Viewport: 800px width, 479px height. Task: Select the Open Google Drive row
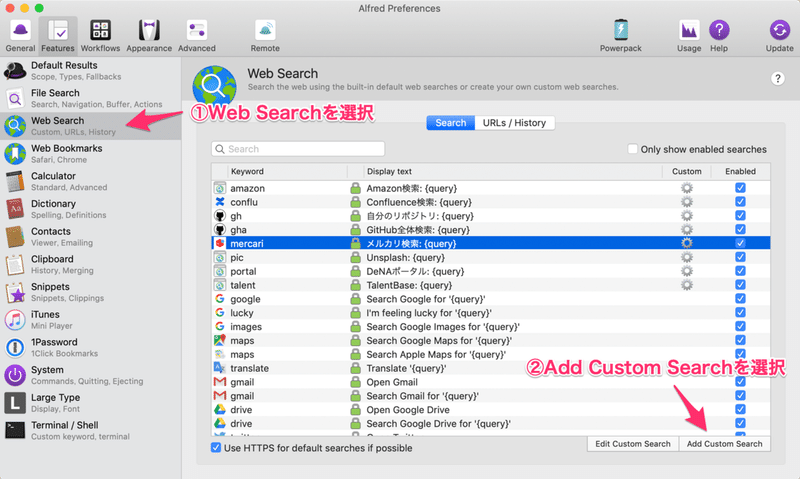491,410
